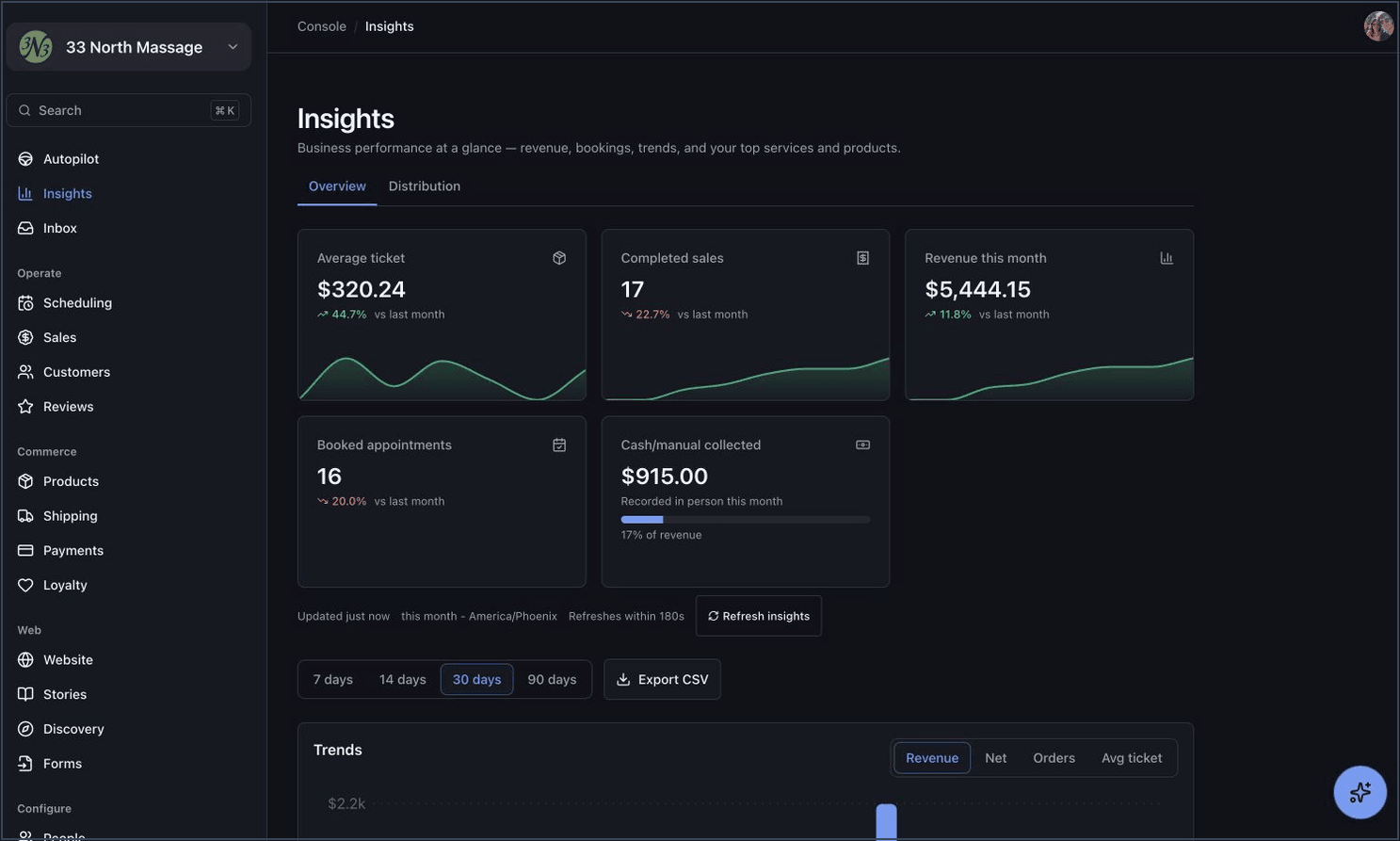The height and width of the screenshot is (841, 1400).
Task: Select the 90 days range
Action: [552, 679]
